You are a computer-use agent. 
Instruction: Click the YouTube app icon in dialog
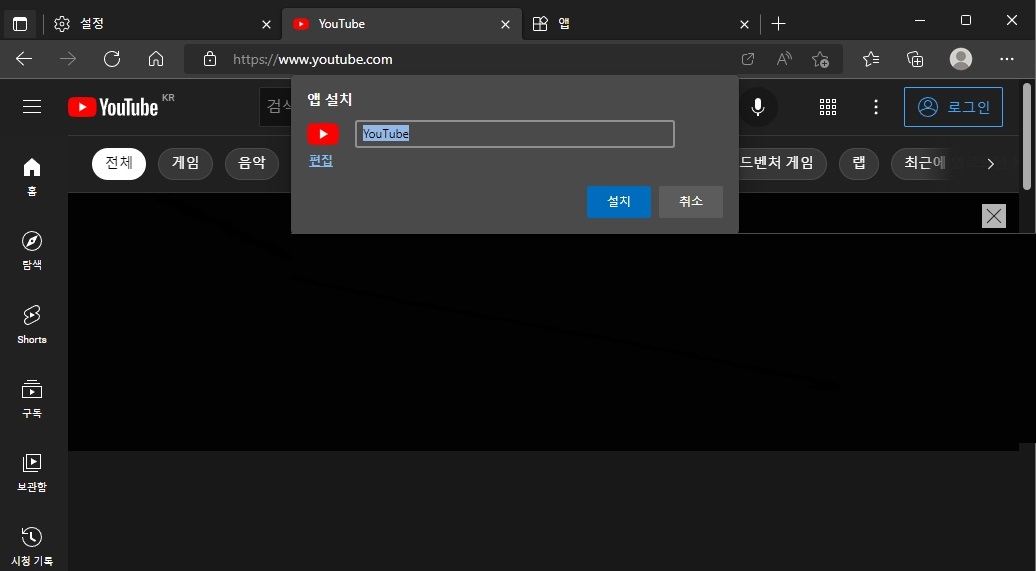tap(323, 134)
